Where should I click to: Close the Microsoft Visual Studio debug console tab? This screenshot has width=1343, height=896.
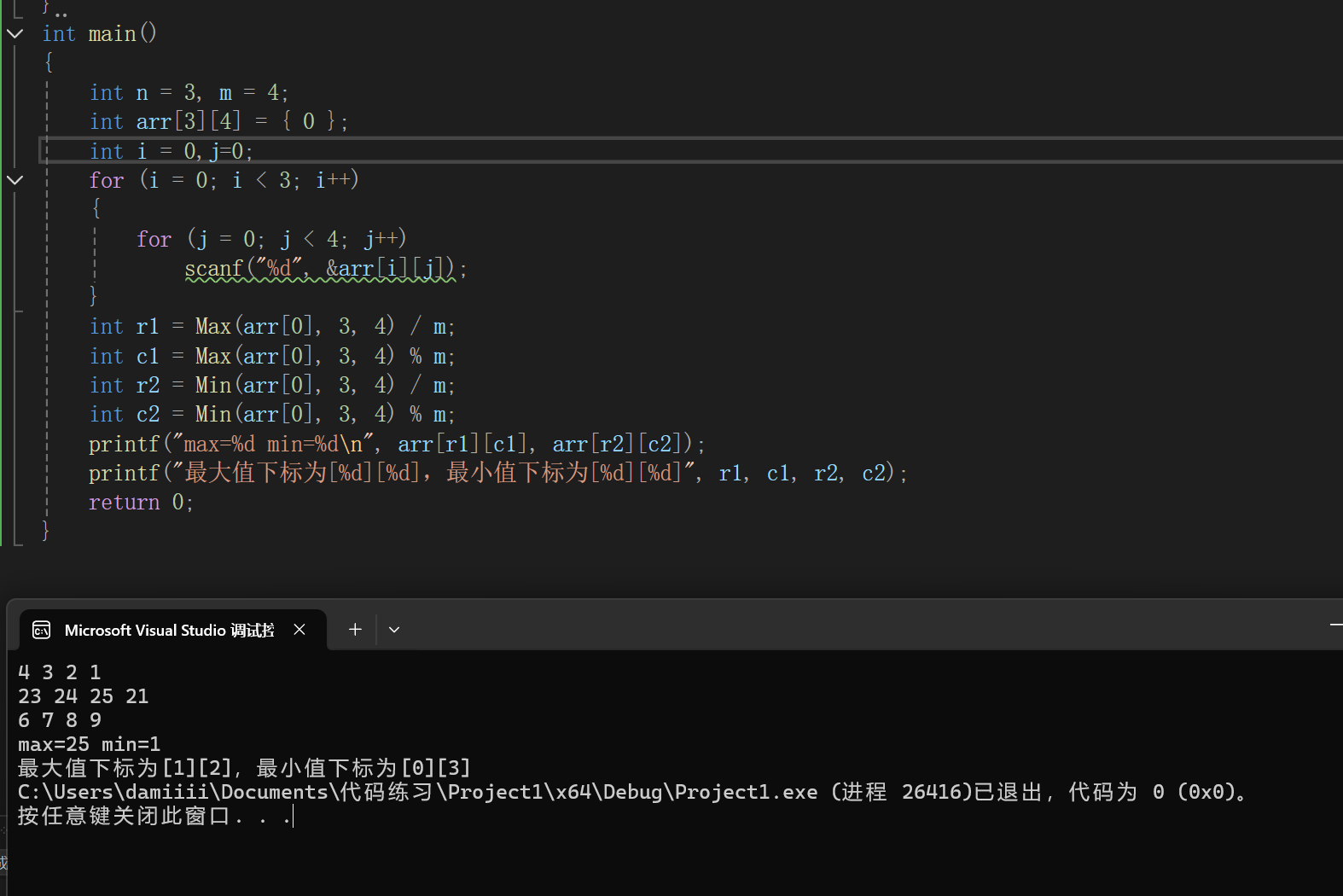(x=299, y=630)
